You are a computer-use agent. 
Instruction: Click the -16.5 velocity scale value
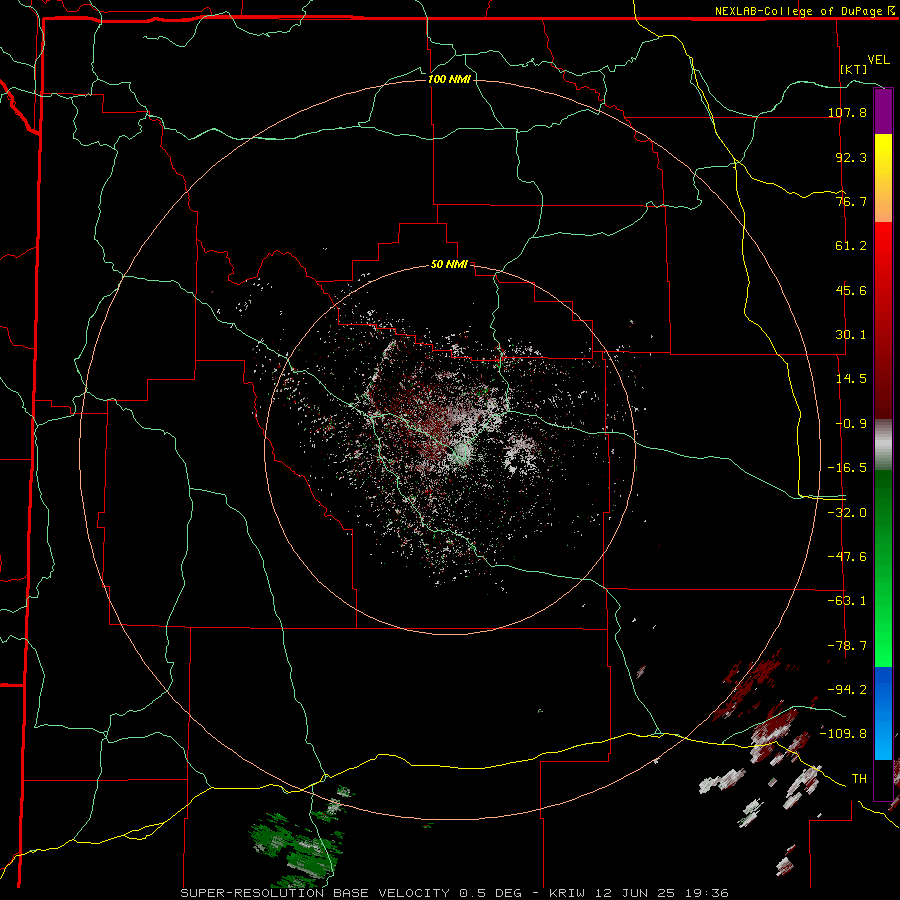847,468
